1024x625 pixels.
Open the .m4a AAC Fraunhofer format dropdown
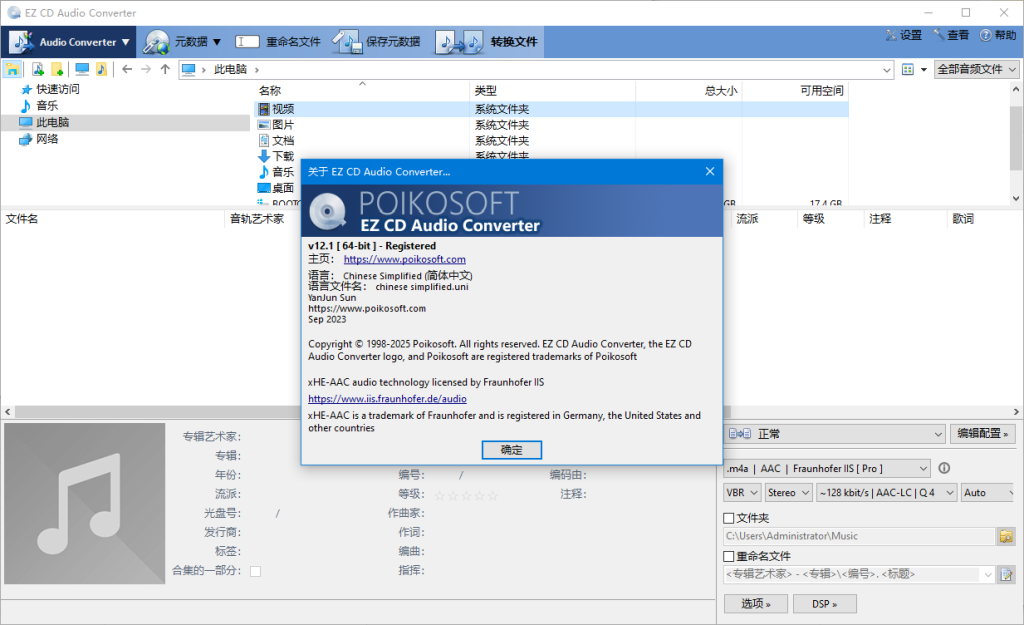tap(827, 468)
